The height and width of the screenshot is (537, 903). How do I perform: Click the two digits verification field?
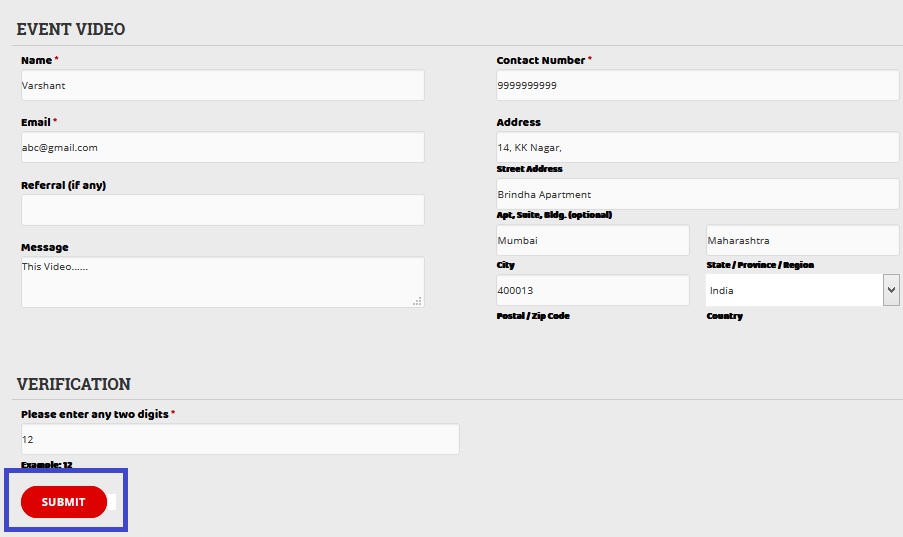point(239,439)
